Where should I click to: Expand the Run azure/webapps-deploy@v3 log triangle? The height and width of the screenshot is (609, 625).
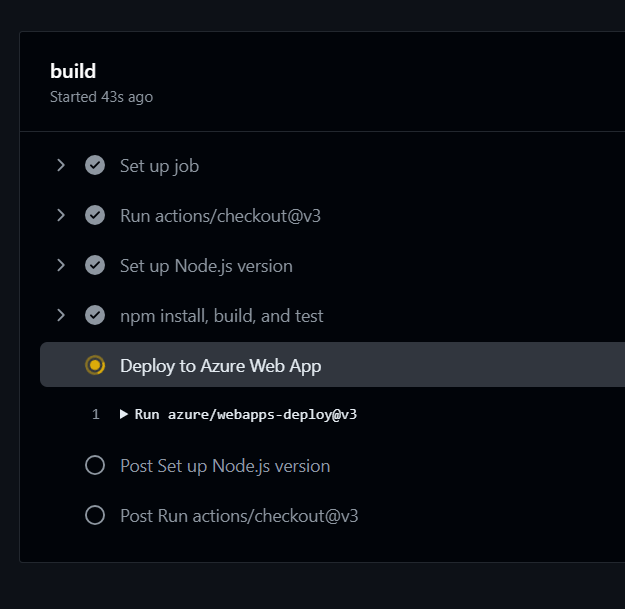point(124,414)
